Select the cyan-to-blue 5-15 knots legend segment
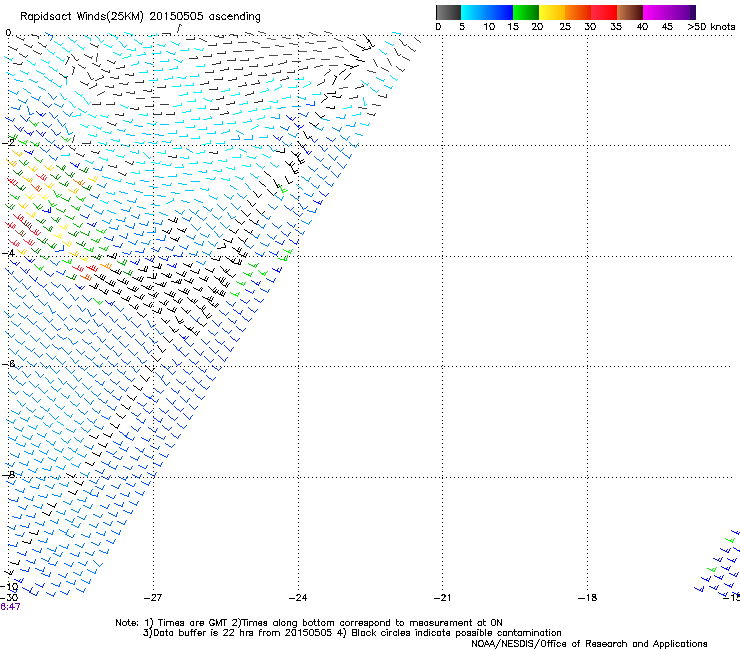 (x=487, y=12)
